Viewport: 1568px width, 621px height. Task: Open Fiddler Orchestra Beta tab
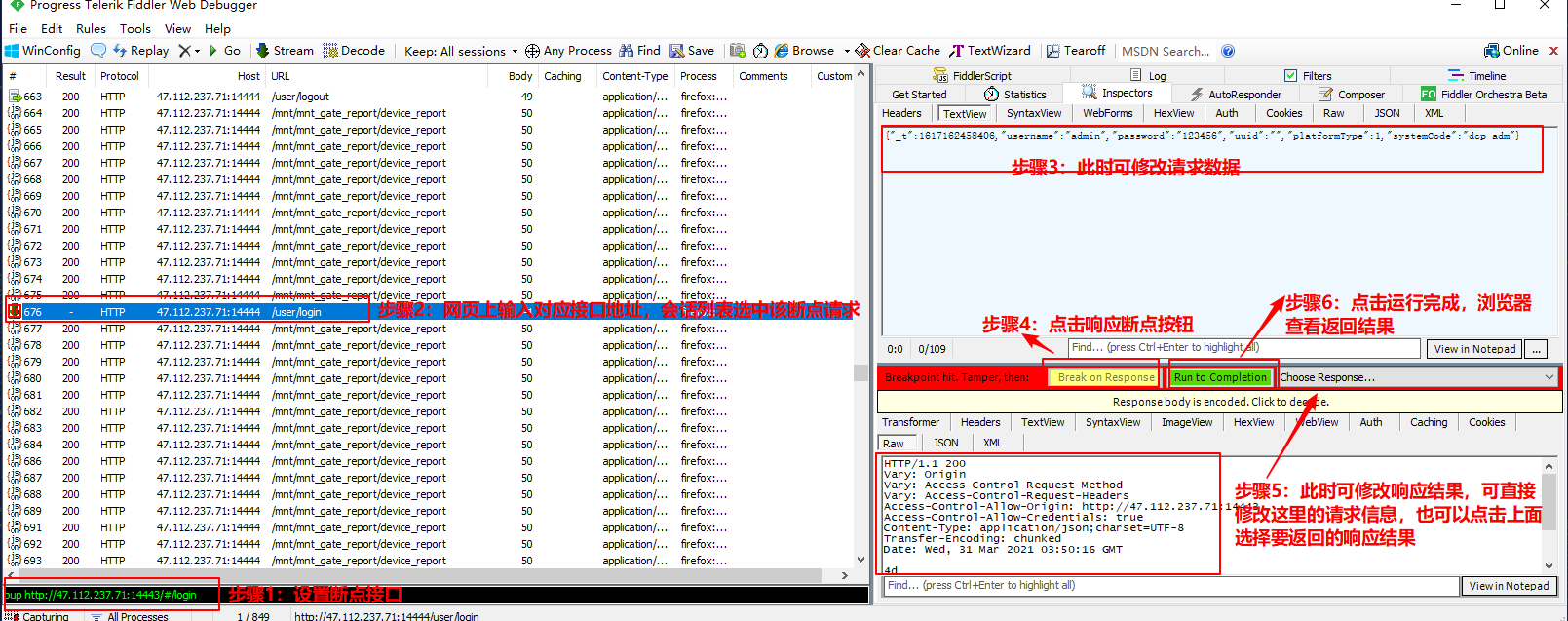pos(1483,95)
